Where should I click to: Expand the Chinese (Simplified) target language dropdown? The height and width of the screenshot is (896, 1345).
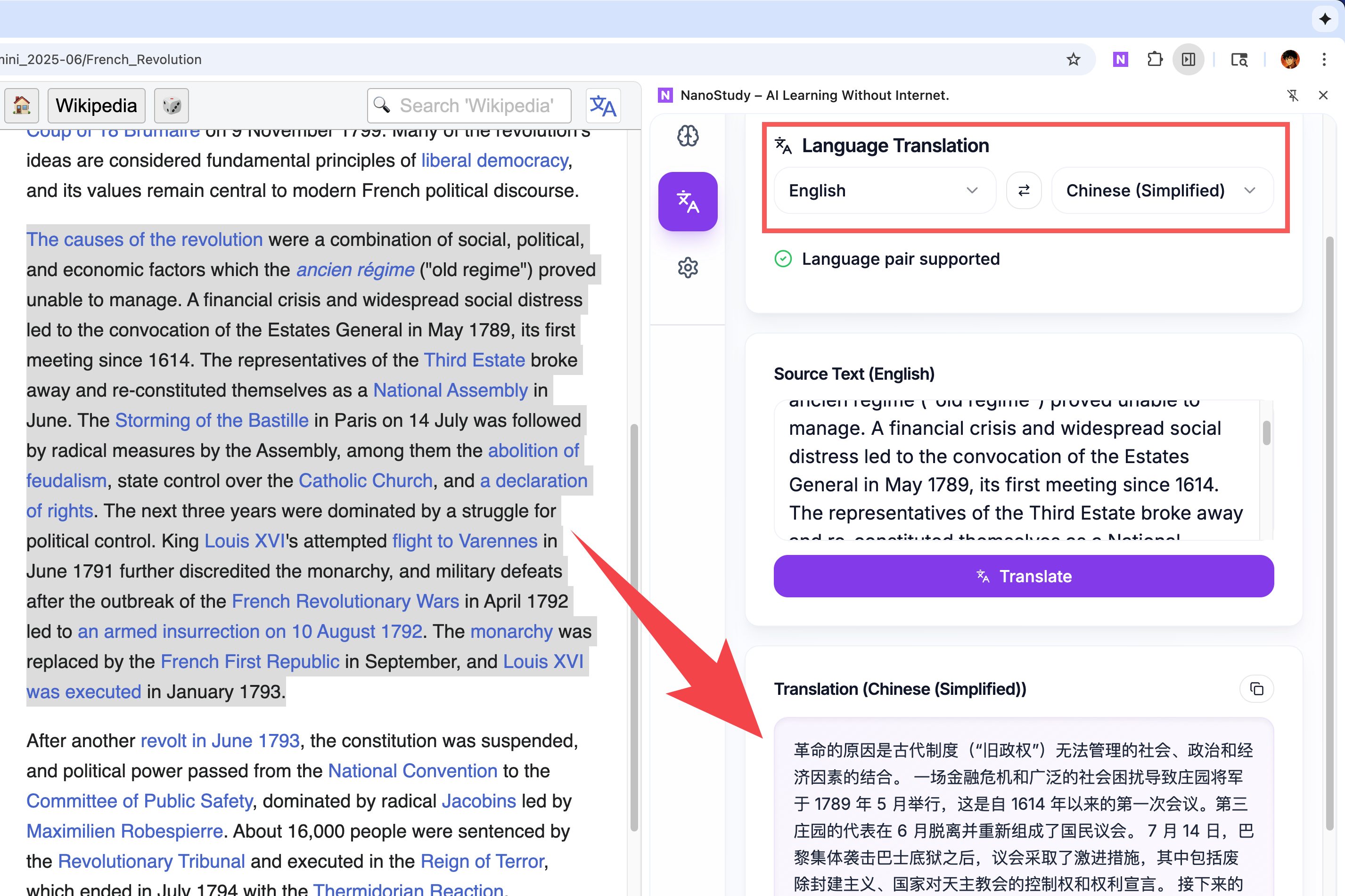(x=1162, y=190)
